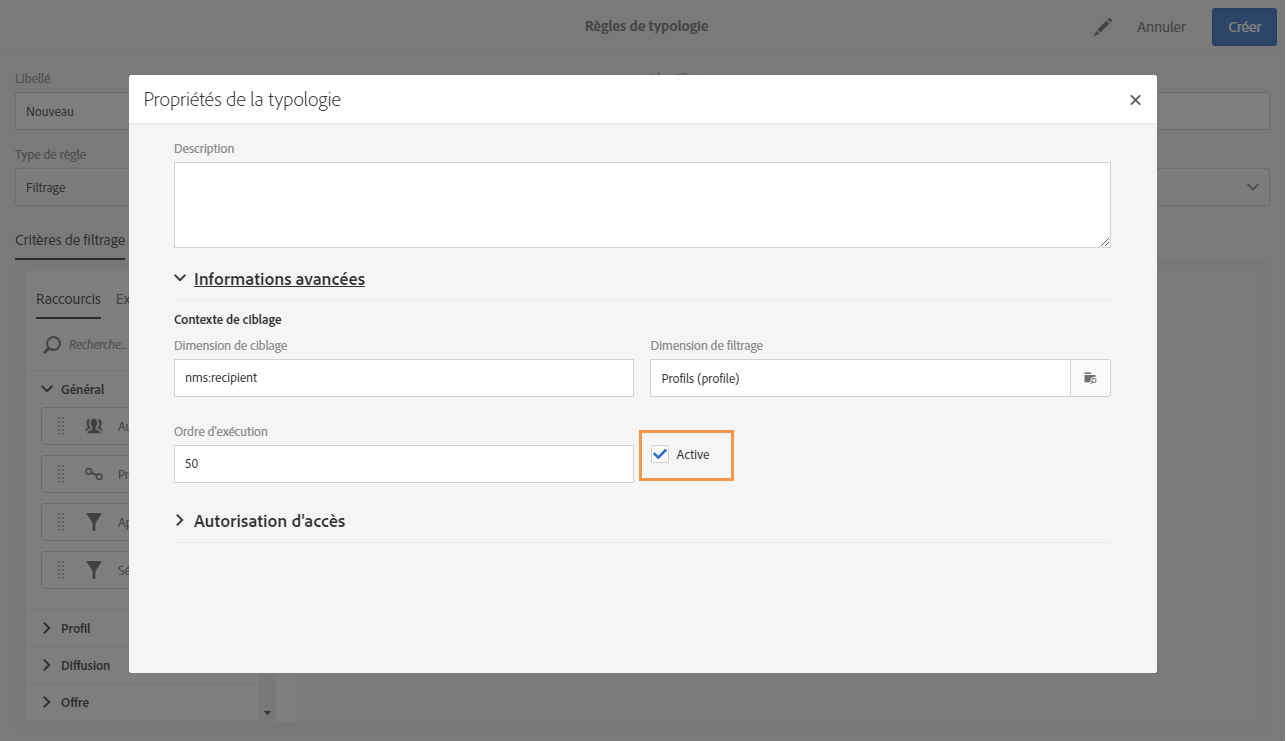The image size is (1286, 741).
Task: Click into the Ordre d'exécution field
Action: point(403,464)
